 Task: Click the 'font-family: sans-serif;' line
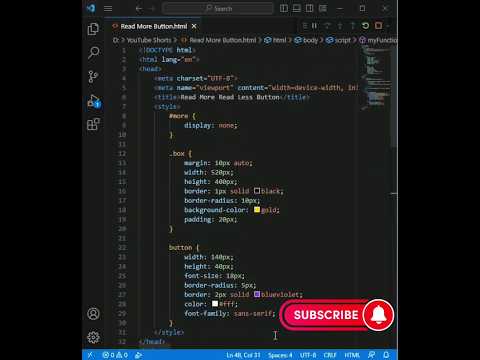(230, 314)
